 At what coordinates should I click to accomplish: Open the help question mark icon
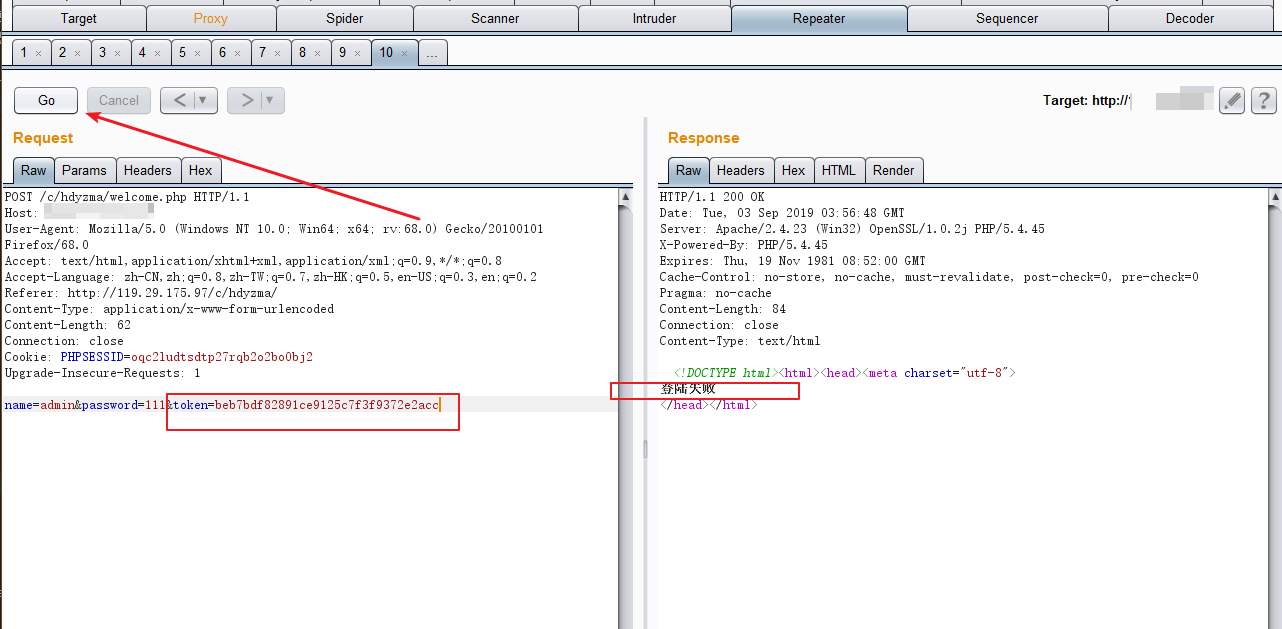point(1263,100)
